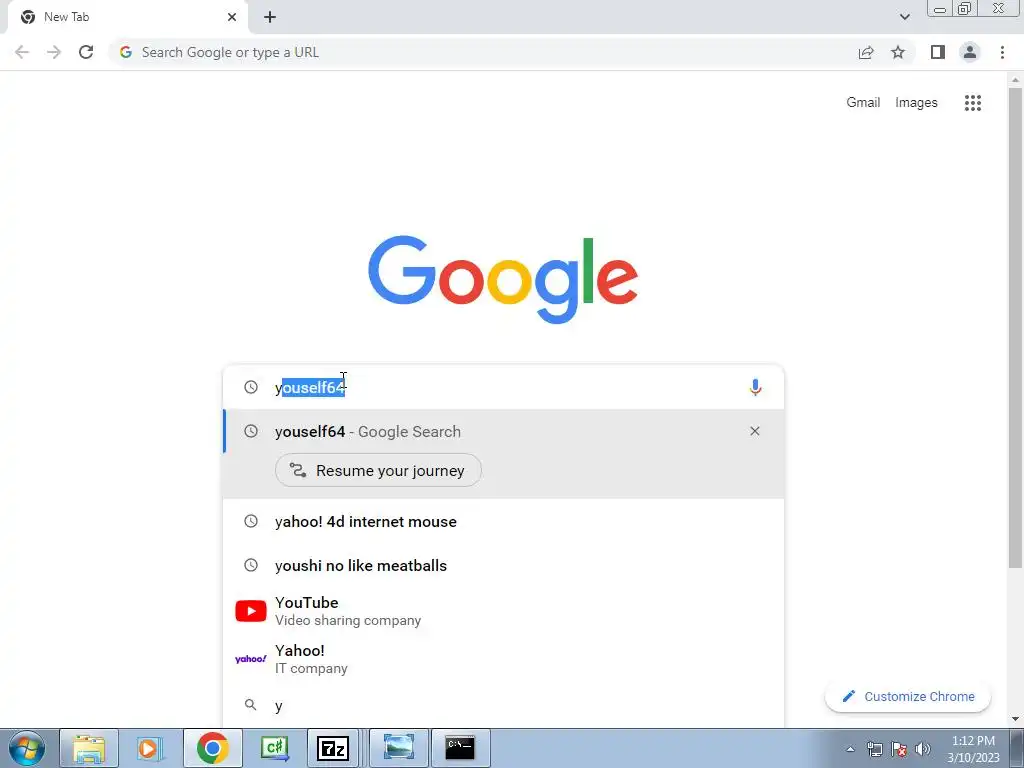Click clock icon next to yahoo! 4d internet mouse
The width and height of the screenshot is (1024, 768).
[x=251, y=521]
